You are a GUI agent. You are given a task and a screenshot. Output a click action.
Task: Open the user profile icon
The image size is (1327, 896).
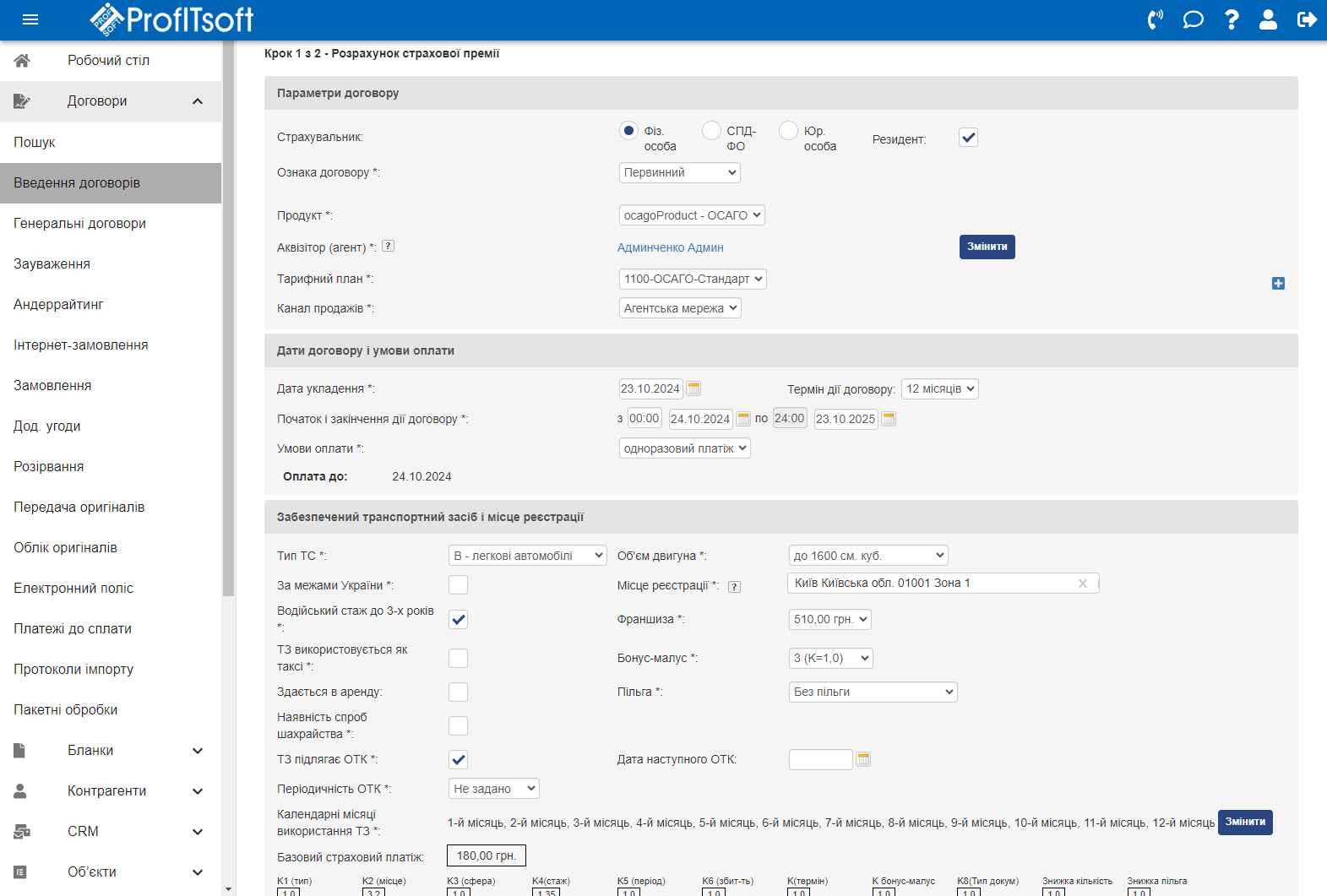point(1268,19)
